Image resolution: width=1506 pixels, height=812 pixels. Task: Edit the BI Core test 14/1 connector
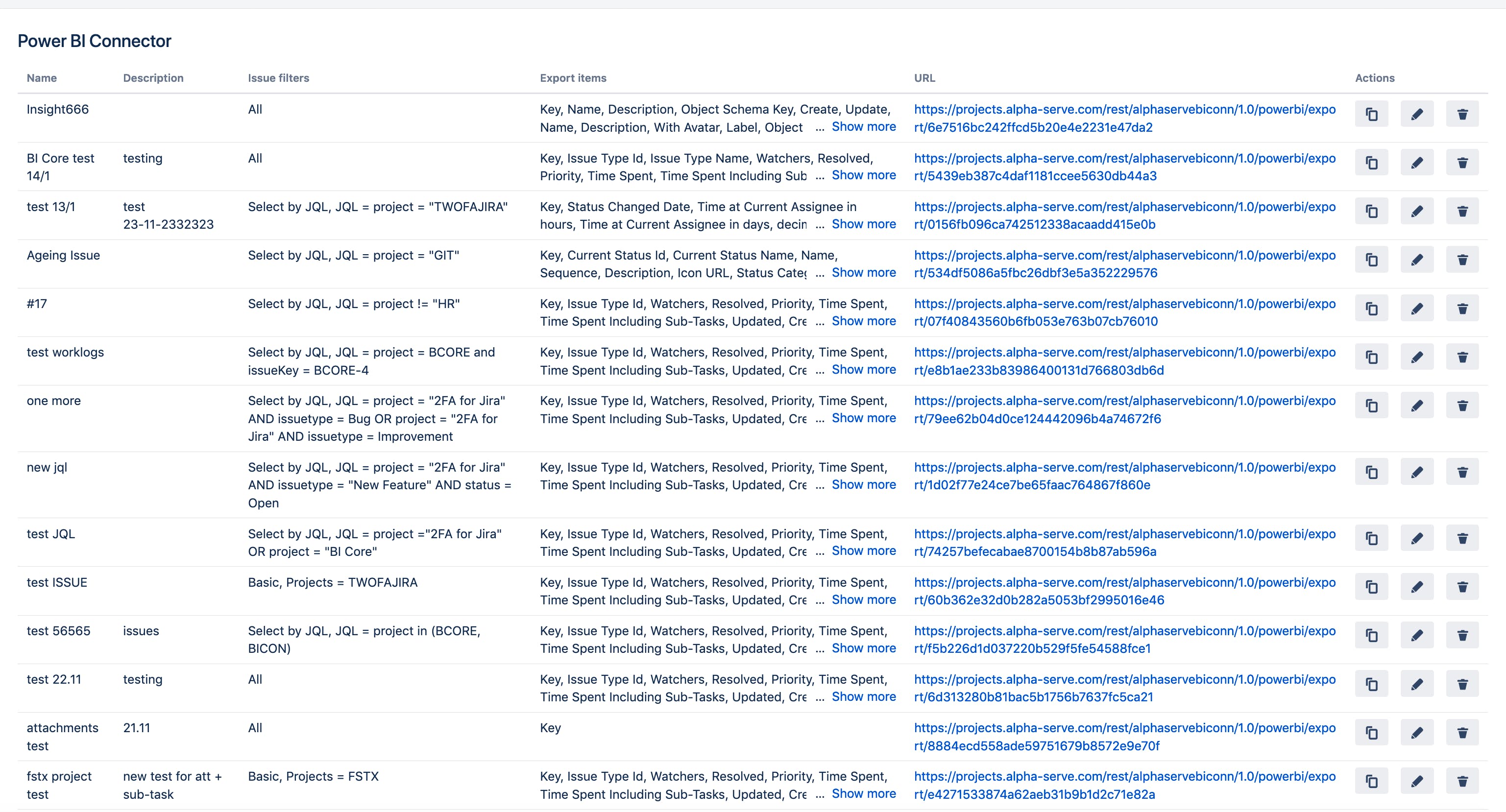[1416, 163]
